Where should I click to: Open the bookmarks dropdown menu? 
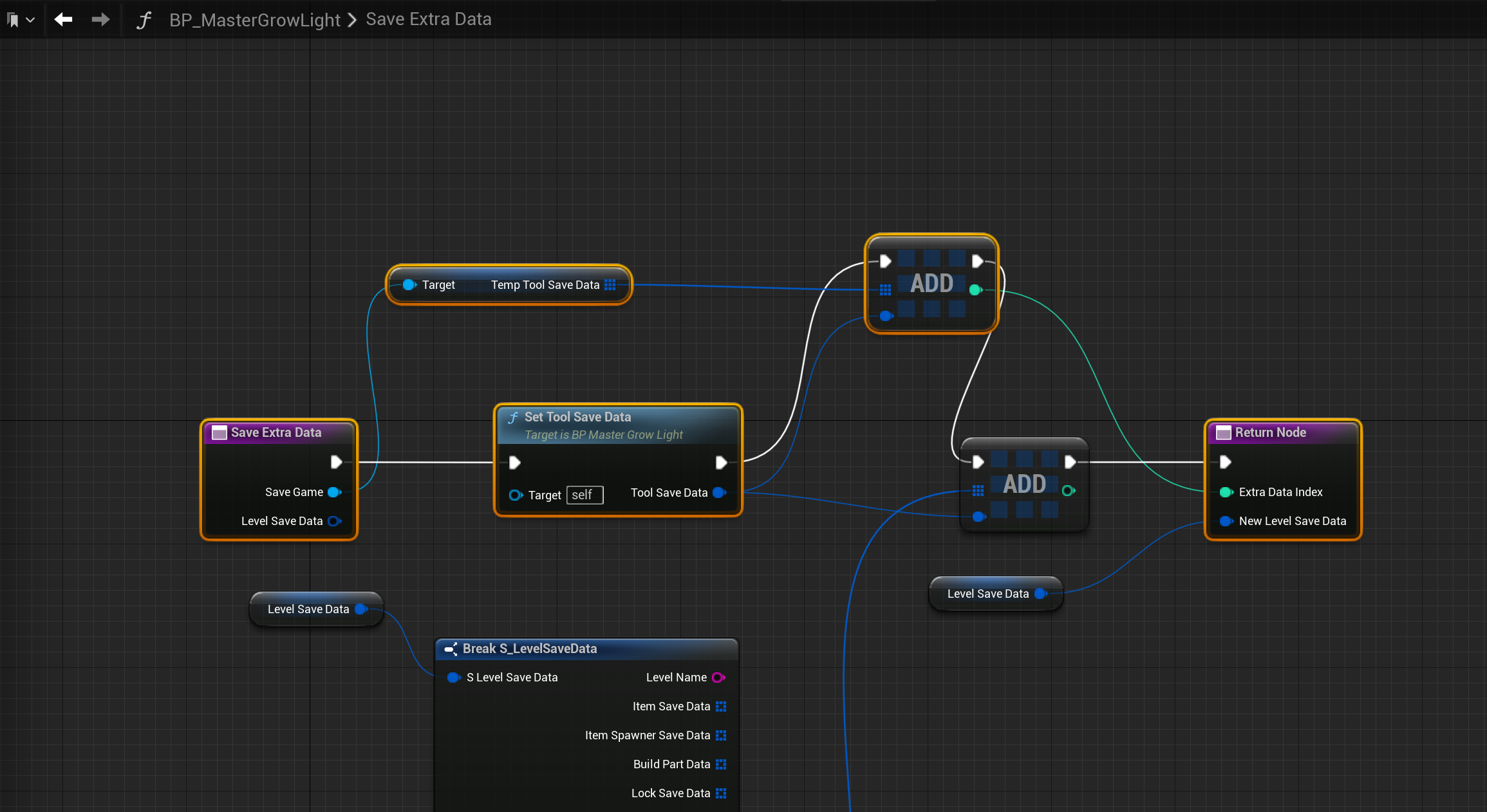point(21,20)
